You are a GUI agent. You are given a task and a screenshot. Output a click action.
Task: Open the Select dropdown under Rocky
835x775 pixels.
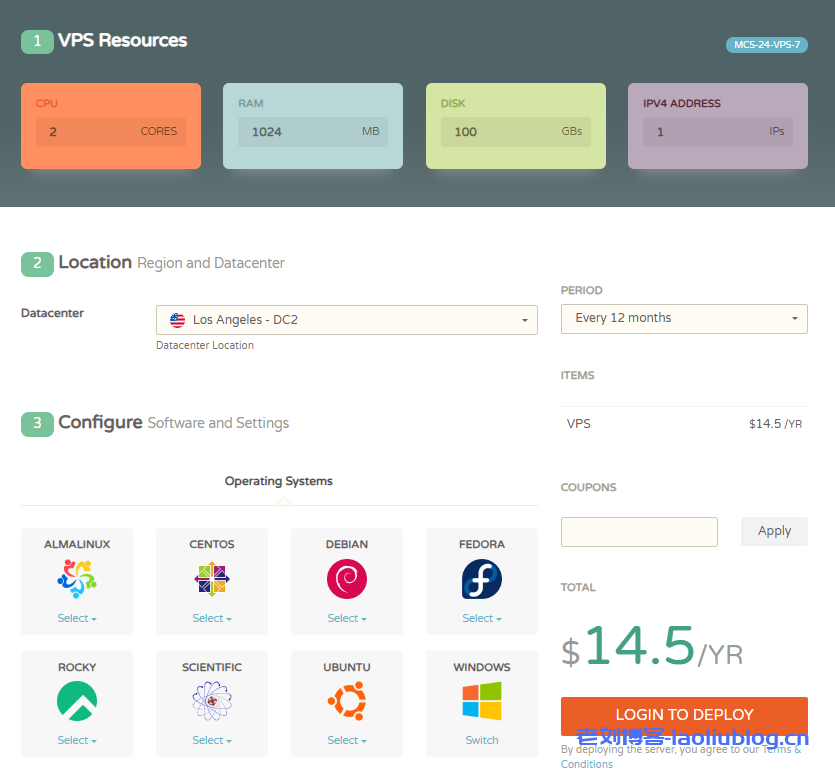(76, 739)
